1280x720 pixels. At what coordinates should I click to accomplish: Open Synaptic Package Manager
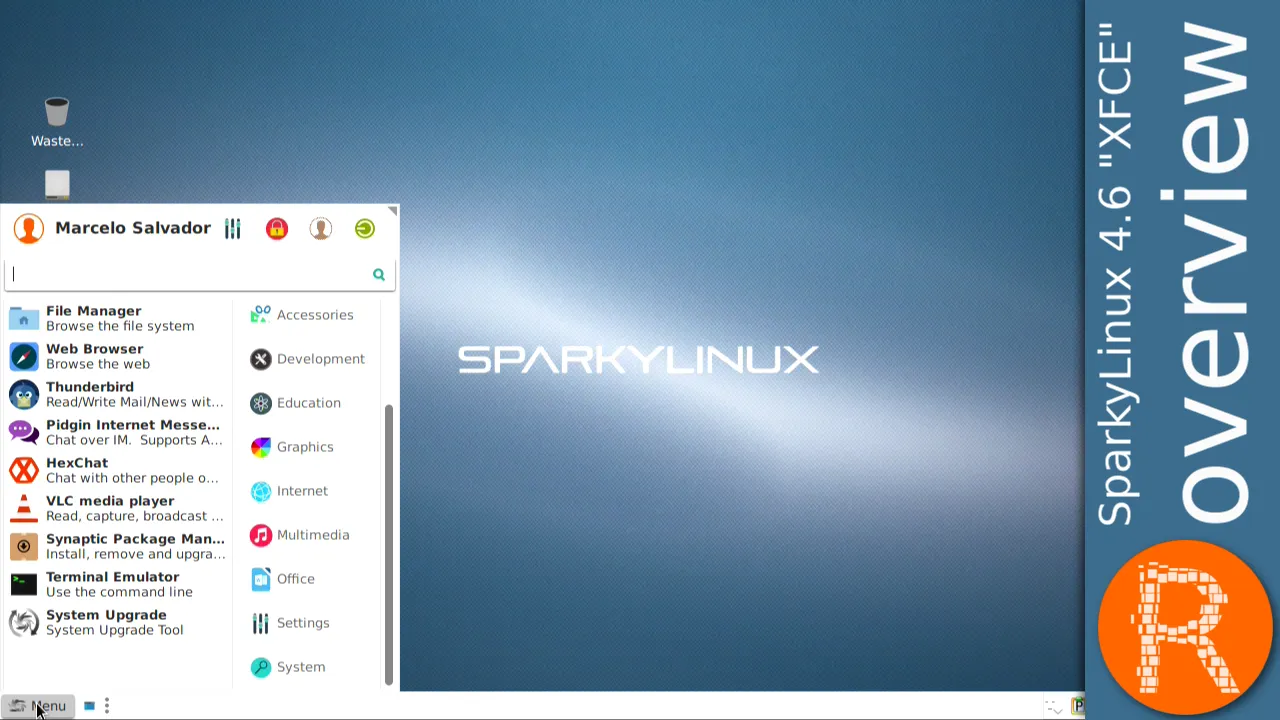(117, 546)
